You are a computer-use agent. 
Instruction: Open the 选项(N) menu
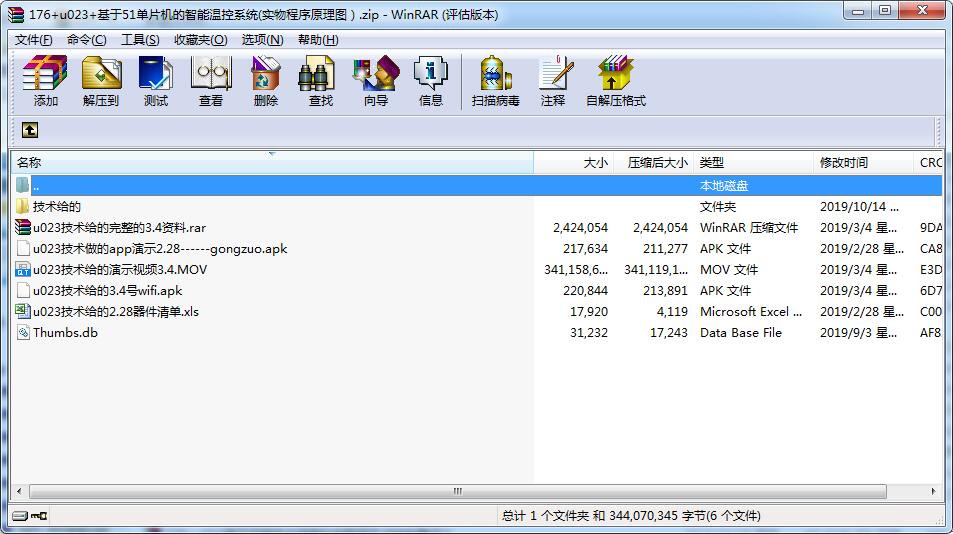[x=262, y=39]
